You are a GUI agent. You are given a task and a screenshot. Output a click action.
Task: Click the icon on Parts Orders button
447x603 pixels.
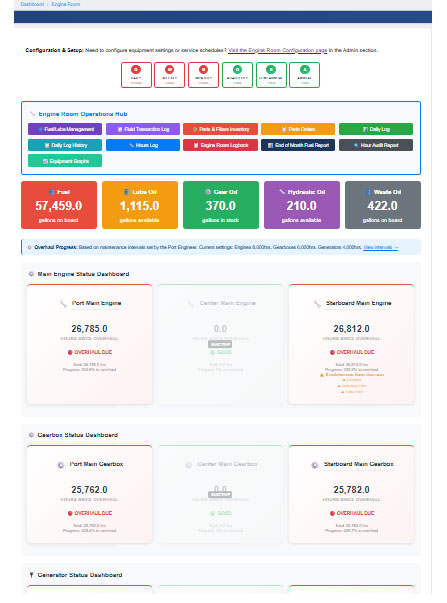284,129
